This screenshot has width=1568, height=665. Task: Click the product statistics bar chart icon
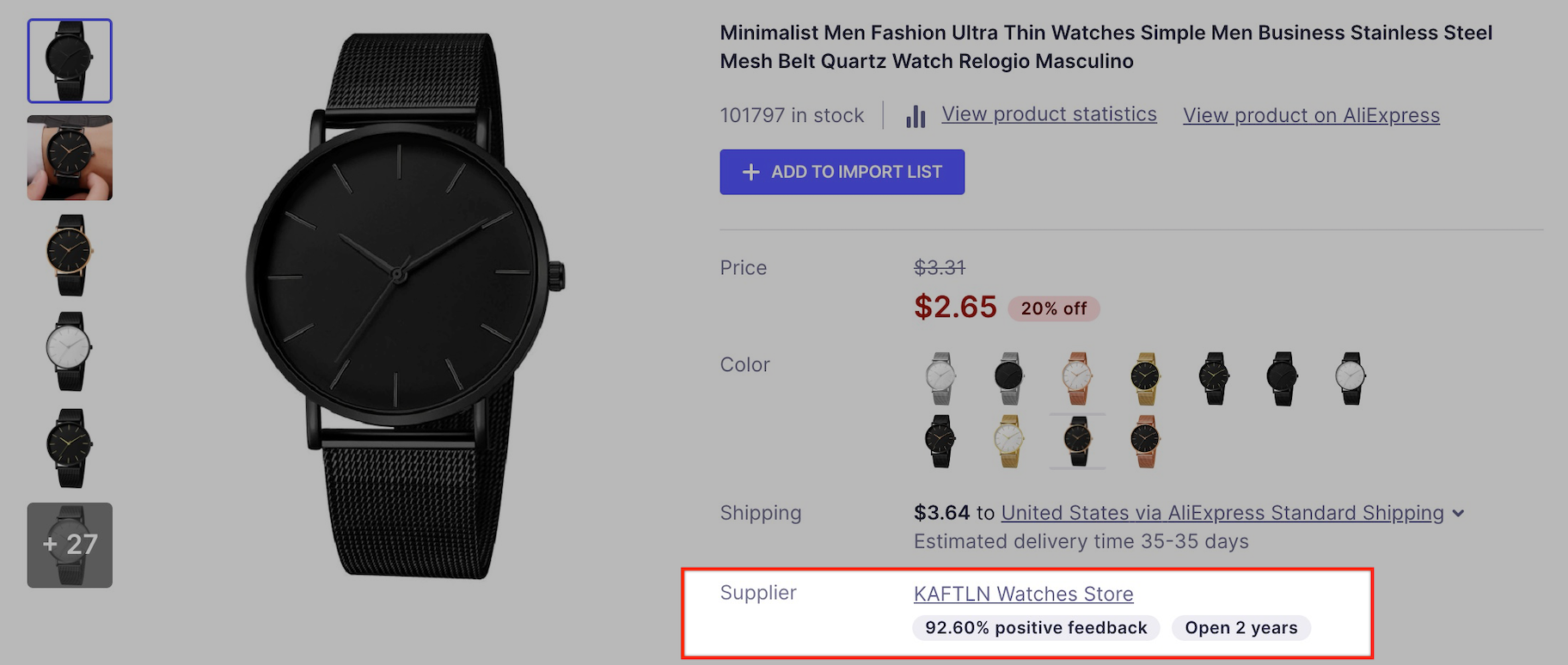(x=916, y=116)
